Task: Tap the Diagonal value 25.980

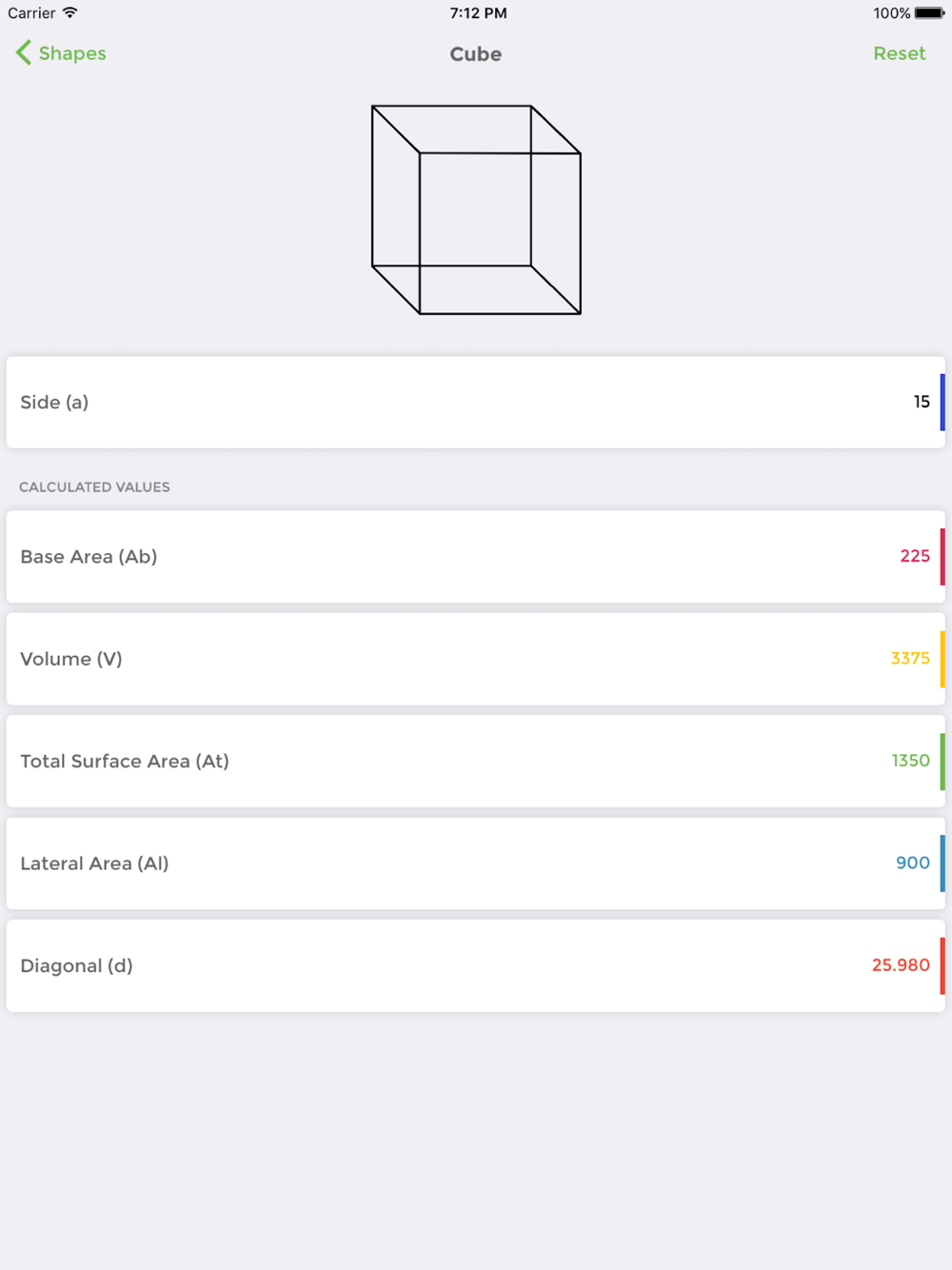Action: (x=901, y=965)
